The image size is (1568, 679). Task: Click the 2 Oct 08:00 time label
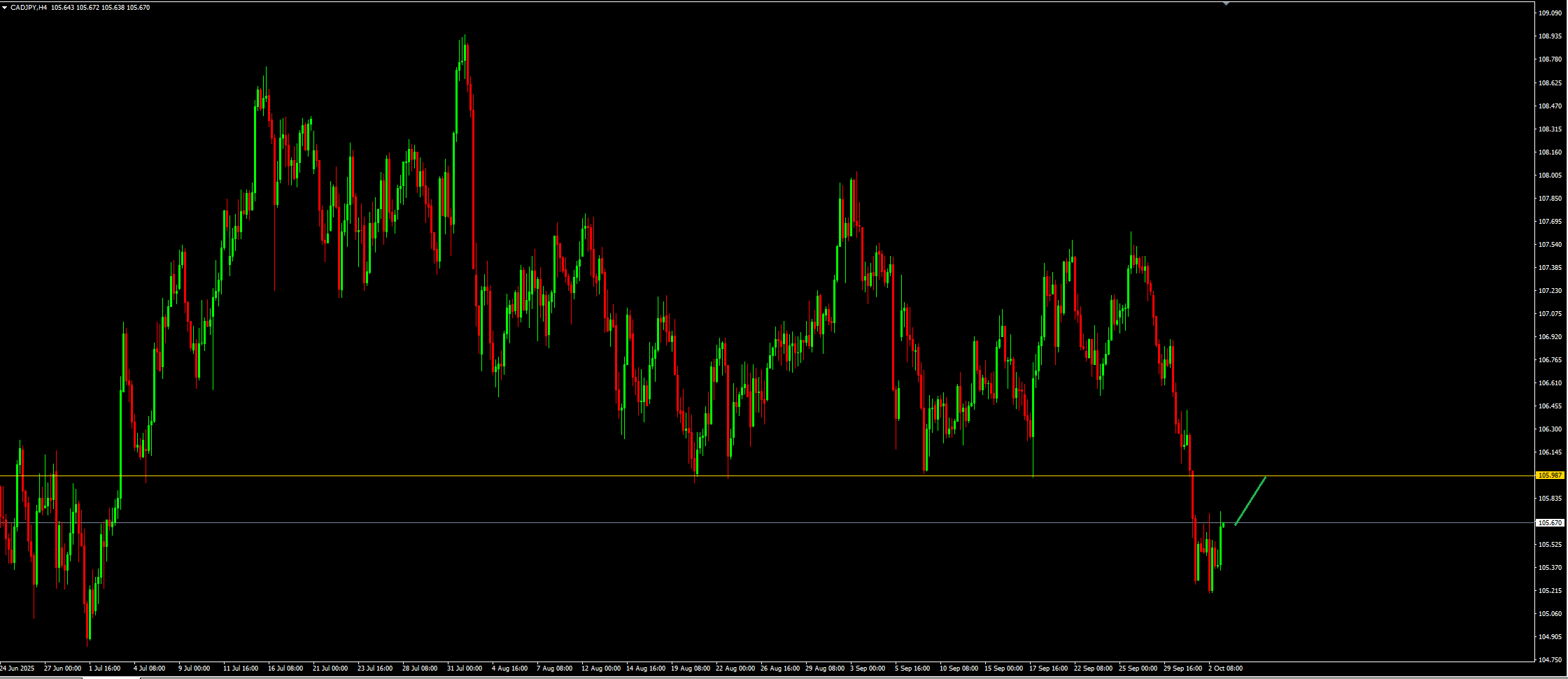[1225, 668]
